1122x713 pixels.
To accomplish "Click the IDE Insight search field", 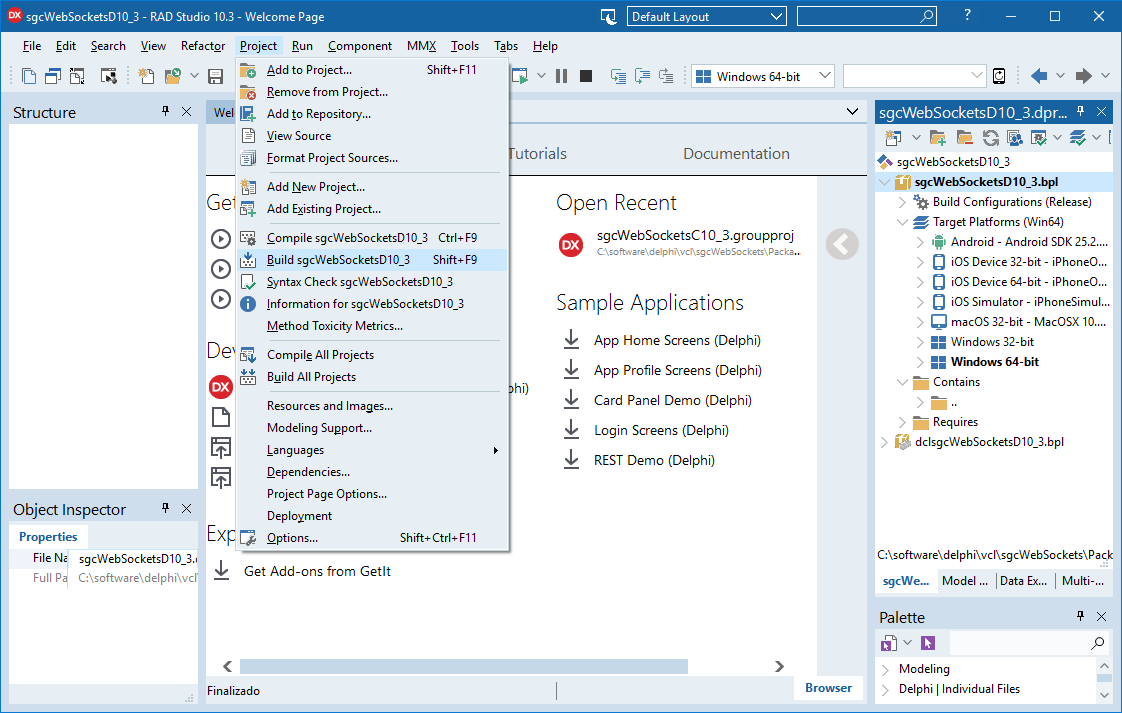I will point(866,16).
